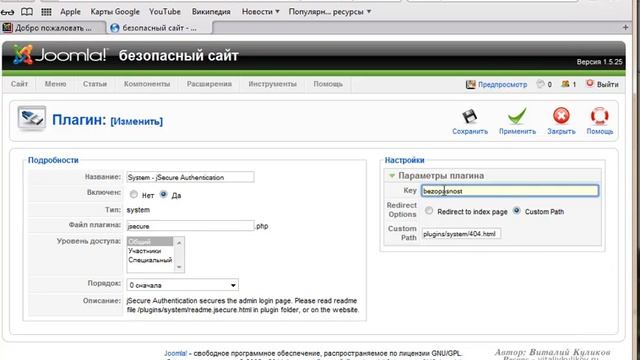This screenshot has height=360, width=640.
Task: Click the Key input field
Action: click(510, 191)
